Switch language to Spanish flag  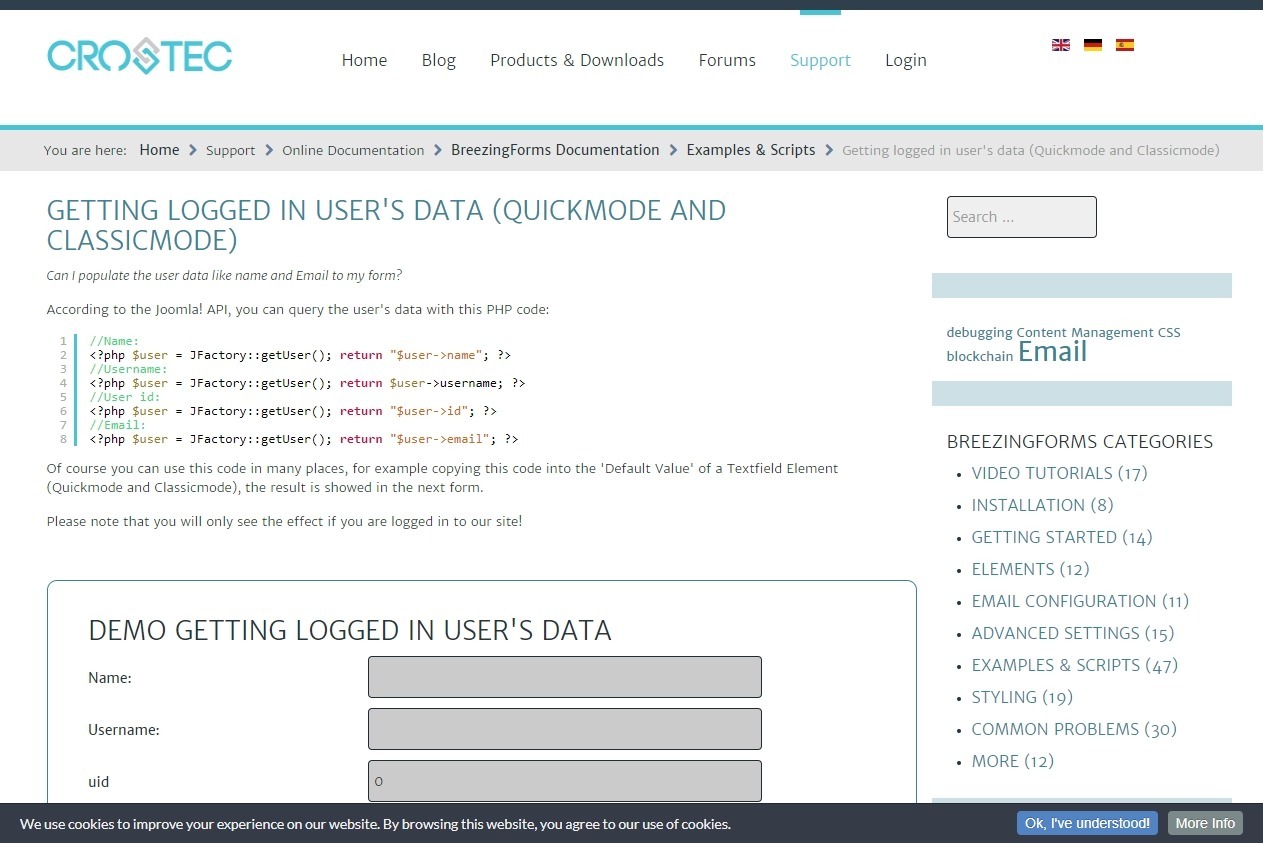point(1125,45)
